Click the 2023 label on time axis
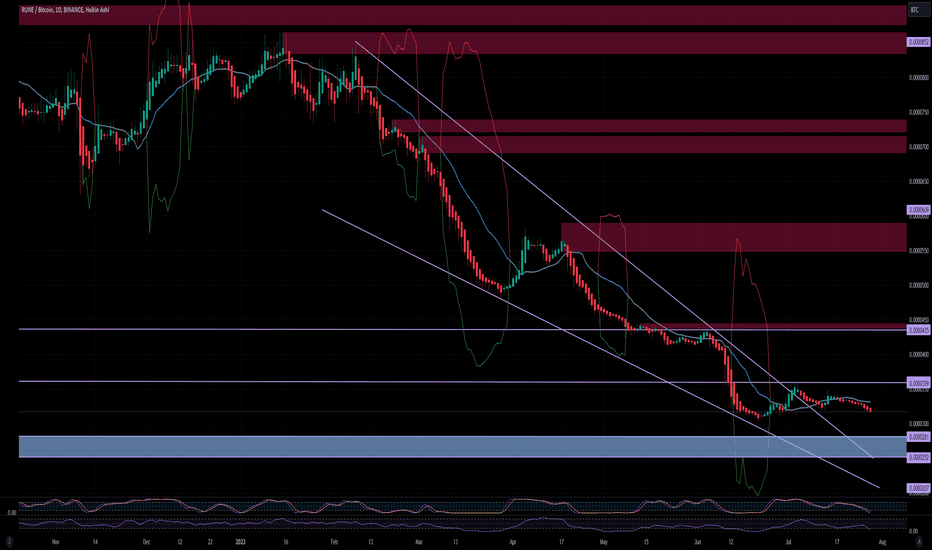Screen dimensions: 932x550 pos(240,542)
